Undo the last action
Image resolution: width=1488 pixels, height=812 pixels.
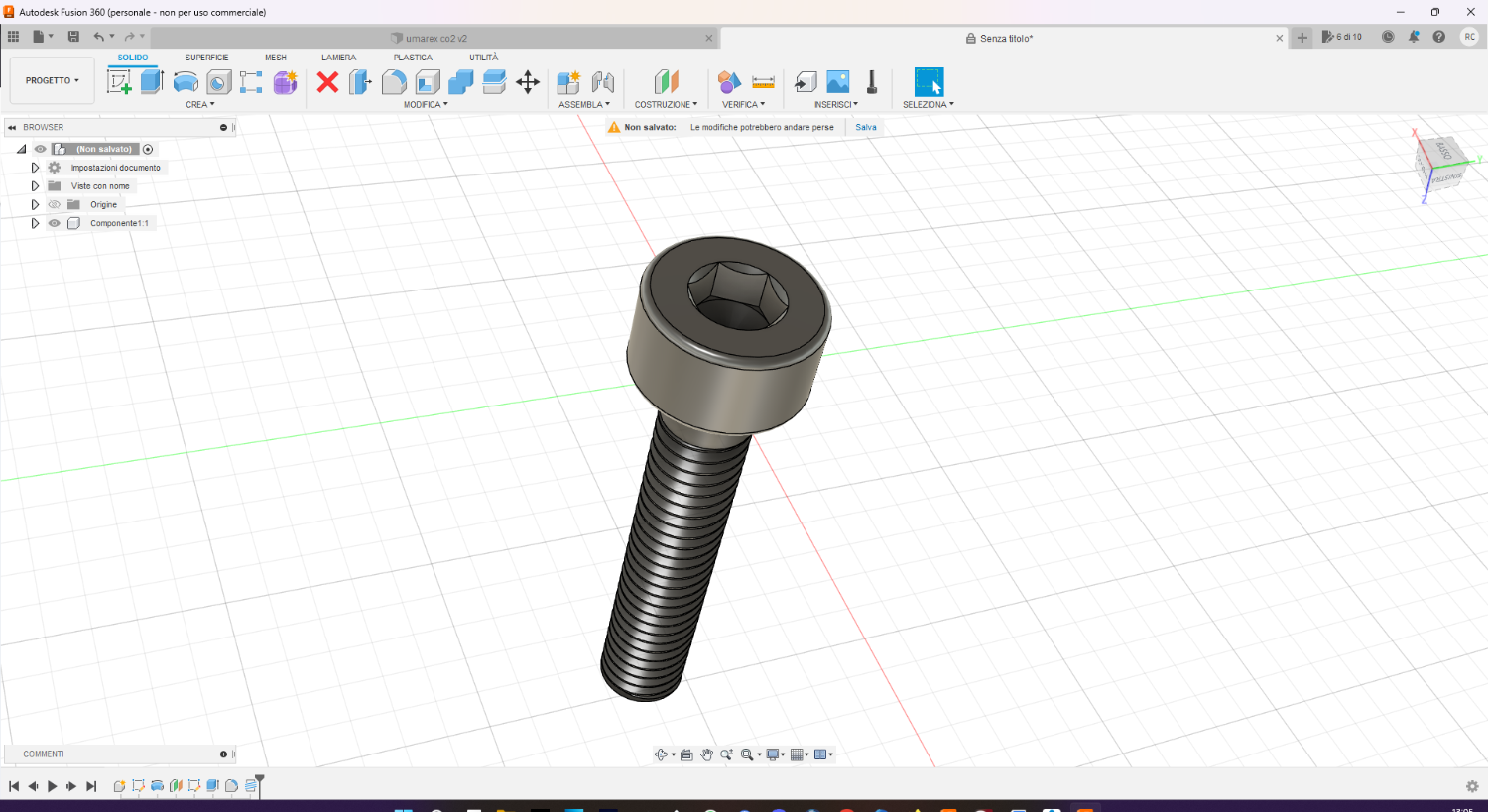[x=98, y=37]
